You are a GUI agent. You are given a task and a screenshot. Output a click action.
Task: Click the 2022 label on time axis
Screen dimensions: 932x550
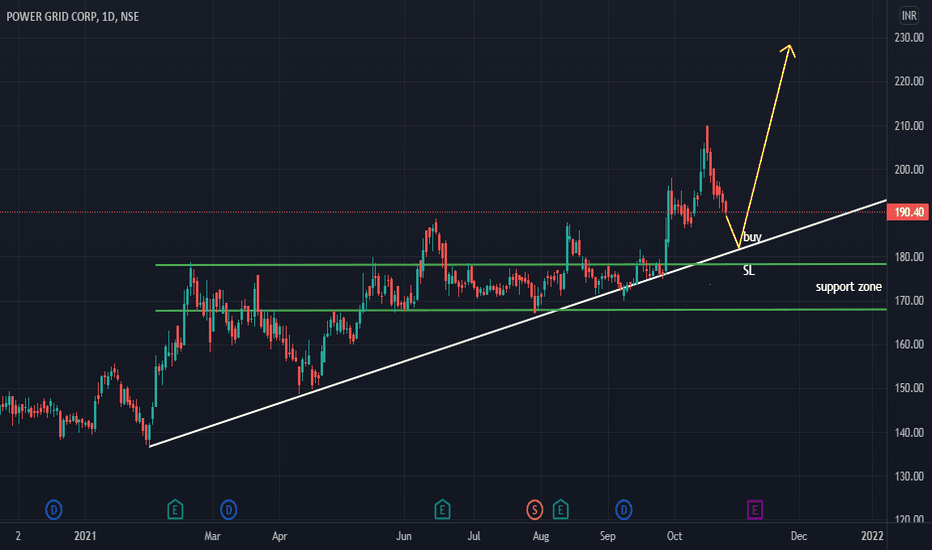(x=873, y=536)
